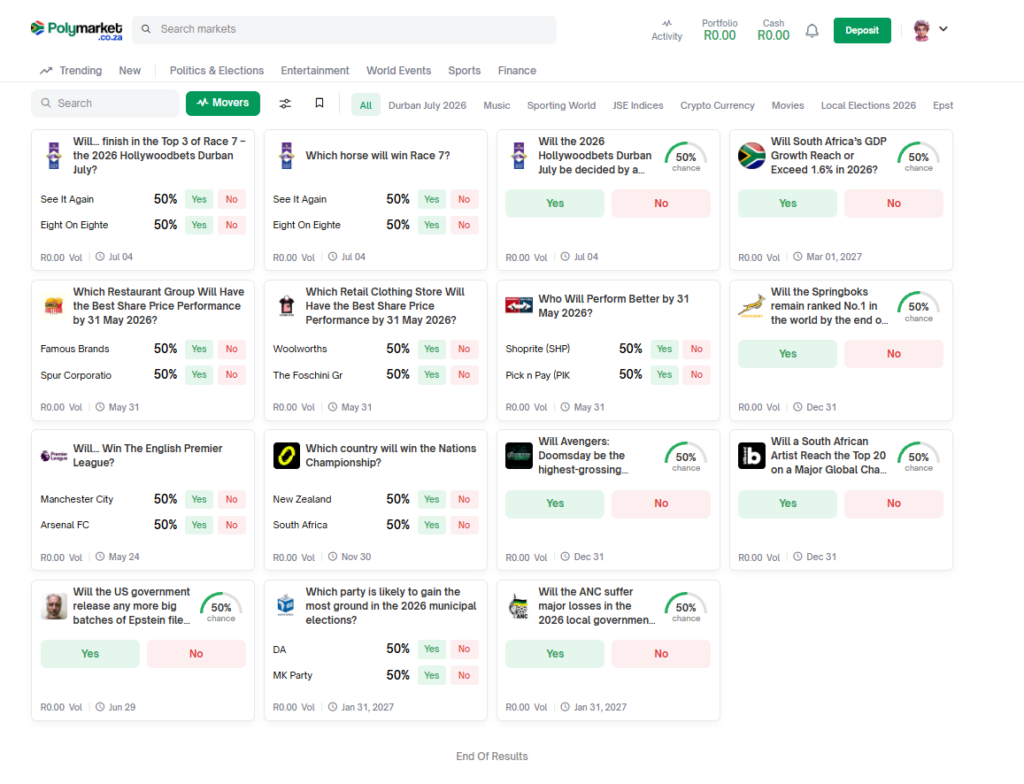Screen dimensions: 1024x784
Task: Buy Yes on South Africa GDP market
Action: pos(788,204)
